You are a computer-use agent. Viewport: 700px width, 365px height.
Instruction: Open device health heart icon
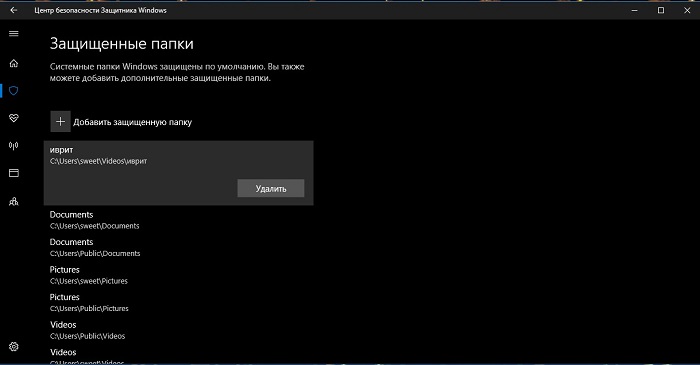[x=14, y=118]
